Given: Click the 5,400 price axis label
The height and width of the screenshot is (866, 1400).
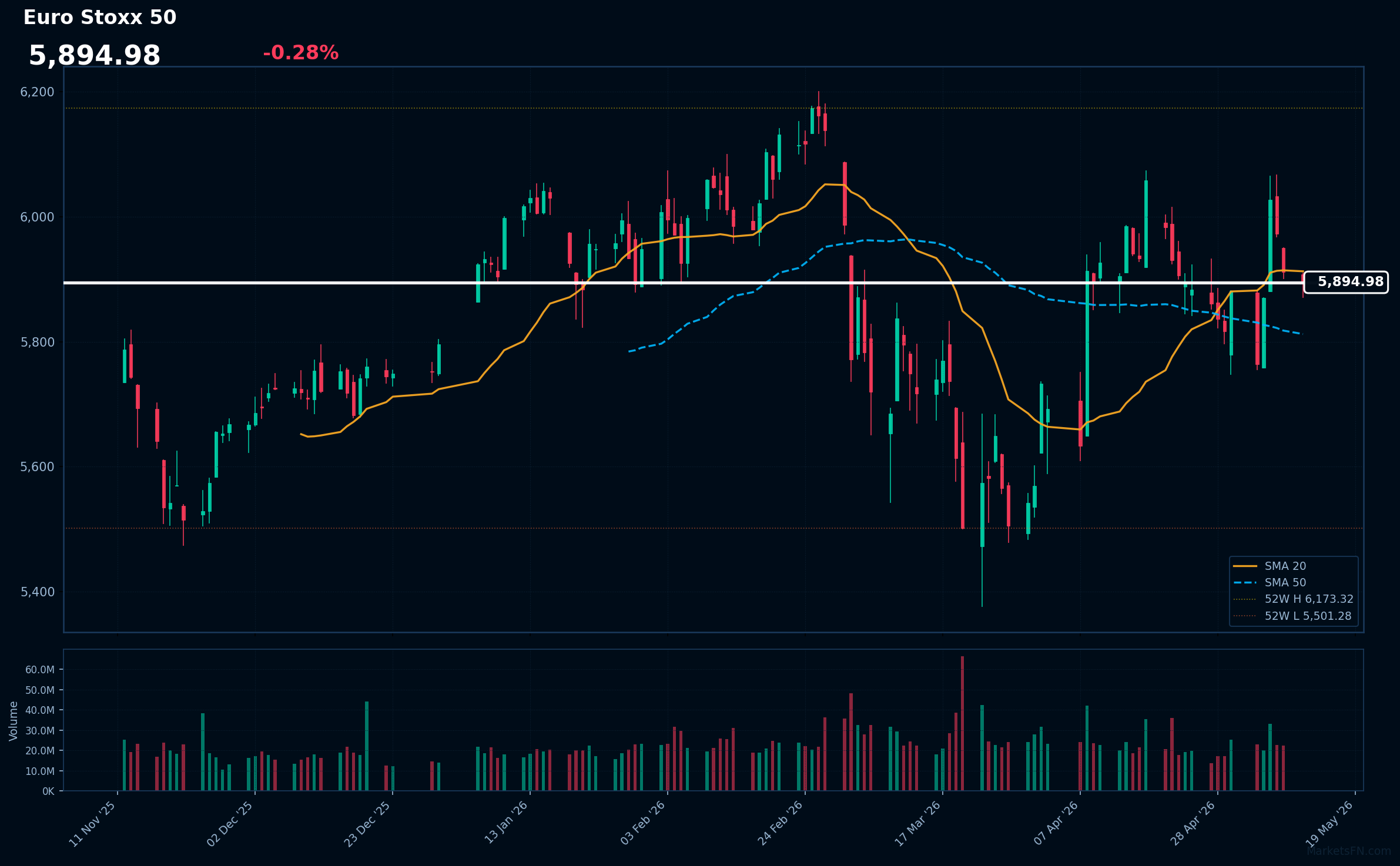Looking at the screenshot, I should (x=37, y=592).
